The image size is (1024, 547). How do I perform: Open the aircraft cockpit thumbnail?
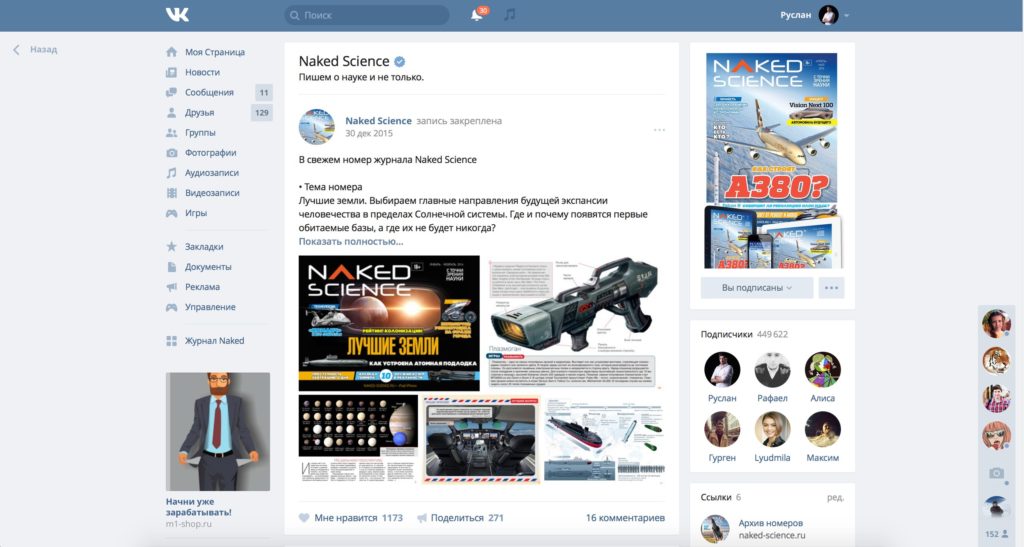click(481, 439)
